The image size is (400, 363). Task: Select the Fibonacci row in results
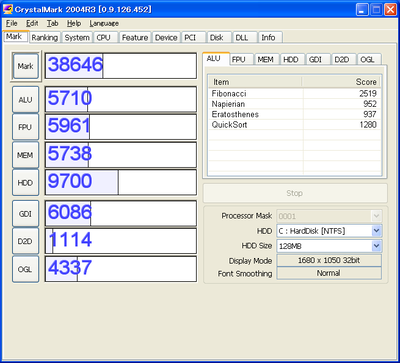point(294,94)
